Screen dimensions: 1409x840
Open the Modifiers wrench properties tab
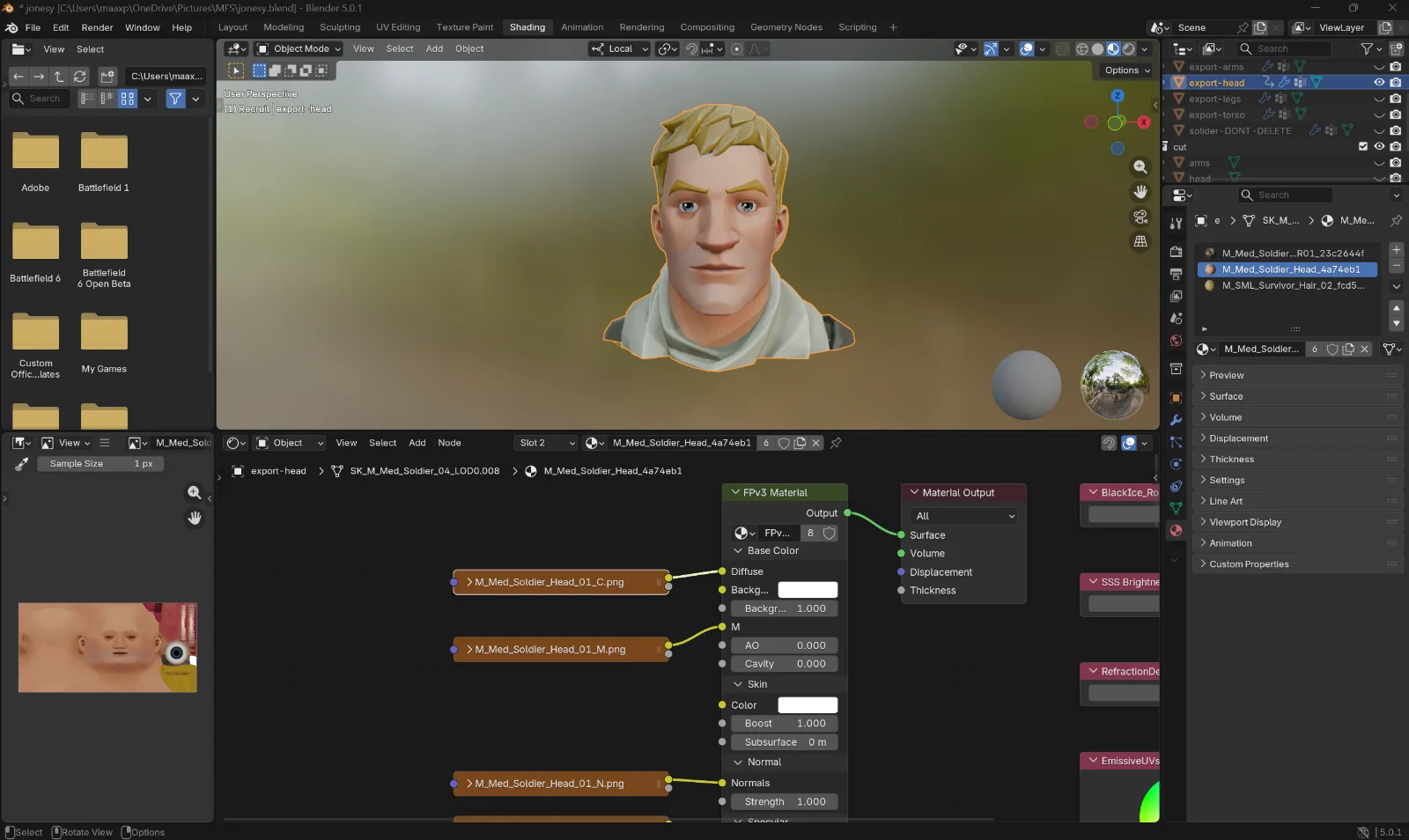coord(1176,420)
